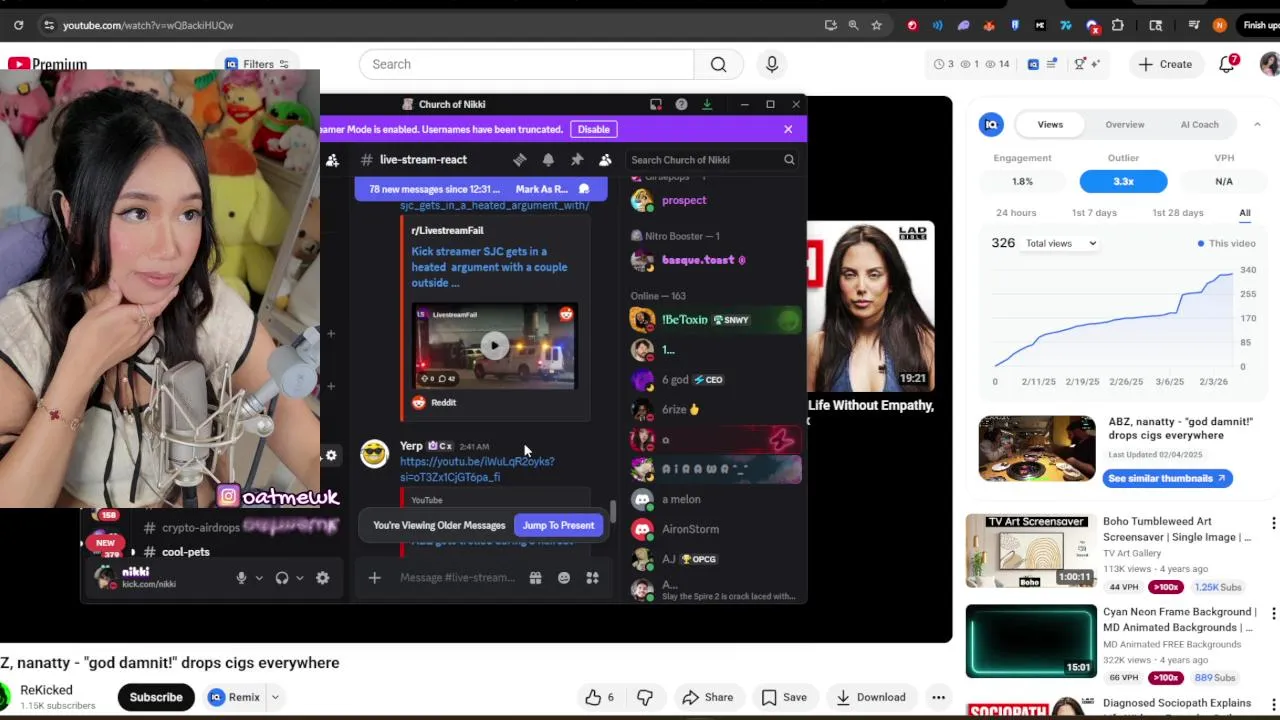
Task: Select 24 hours time range
Action: click(x=1016, y=213)
